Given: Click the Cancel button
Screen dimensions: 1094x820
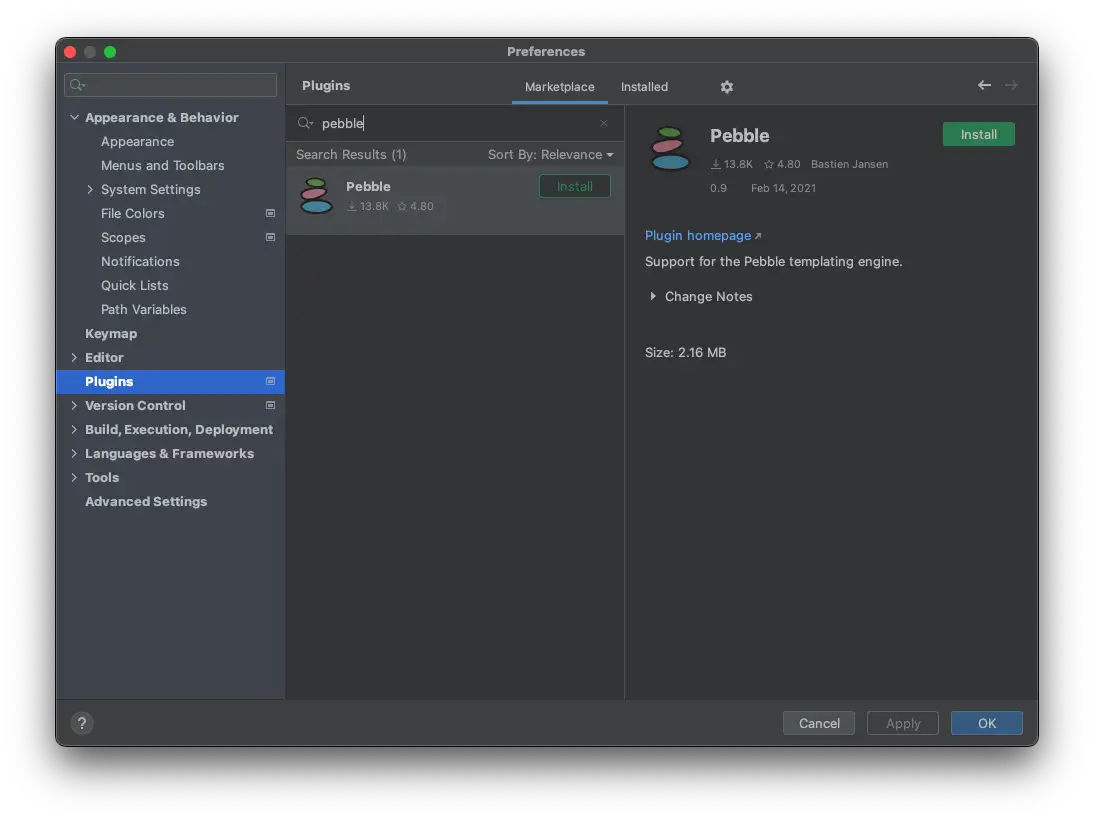Looking at the screenshot, I should 818,723.
